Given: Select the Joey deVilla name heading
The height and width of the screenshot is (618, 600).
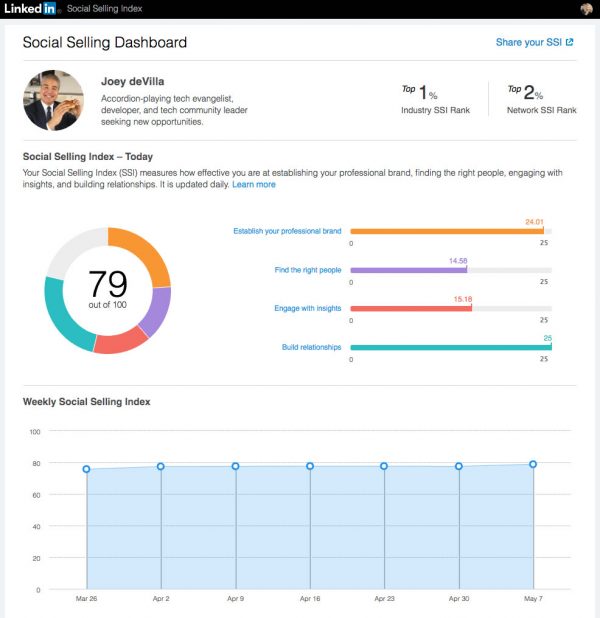Looking at the screenshot, I should pyautogui.click(x=132, y=82).
